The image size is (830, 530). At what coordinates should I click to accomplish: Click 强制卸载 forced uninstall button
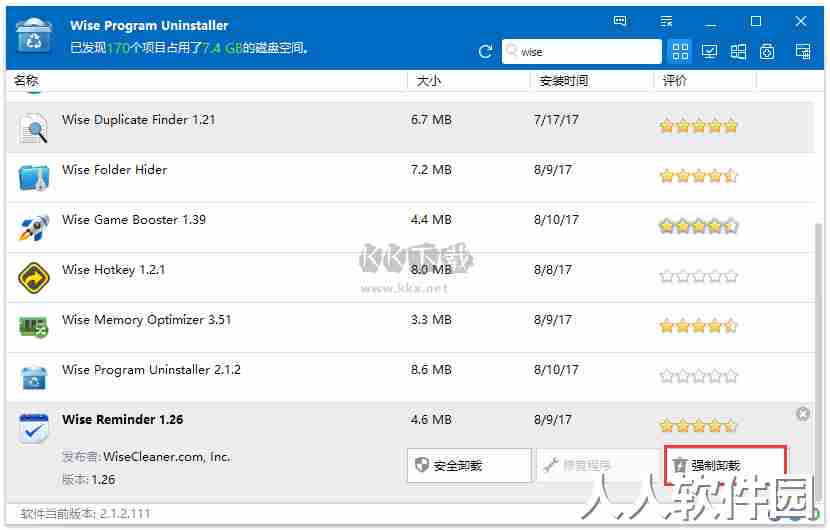tap(725, 465)
